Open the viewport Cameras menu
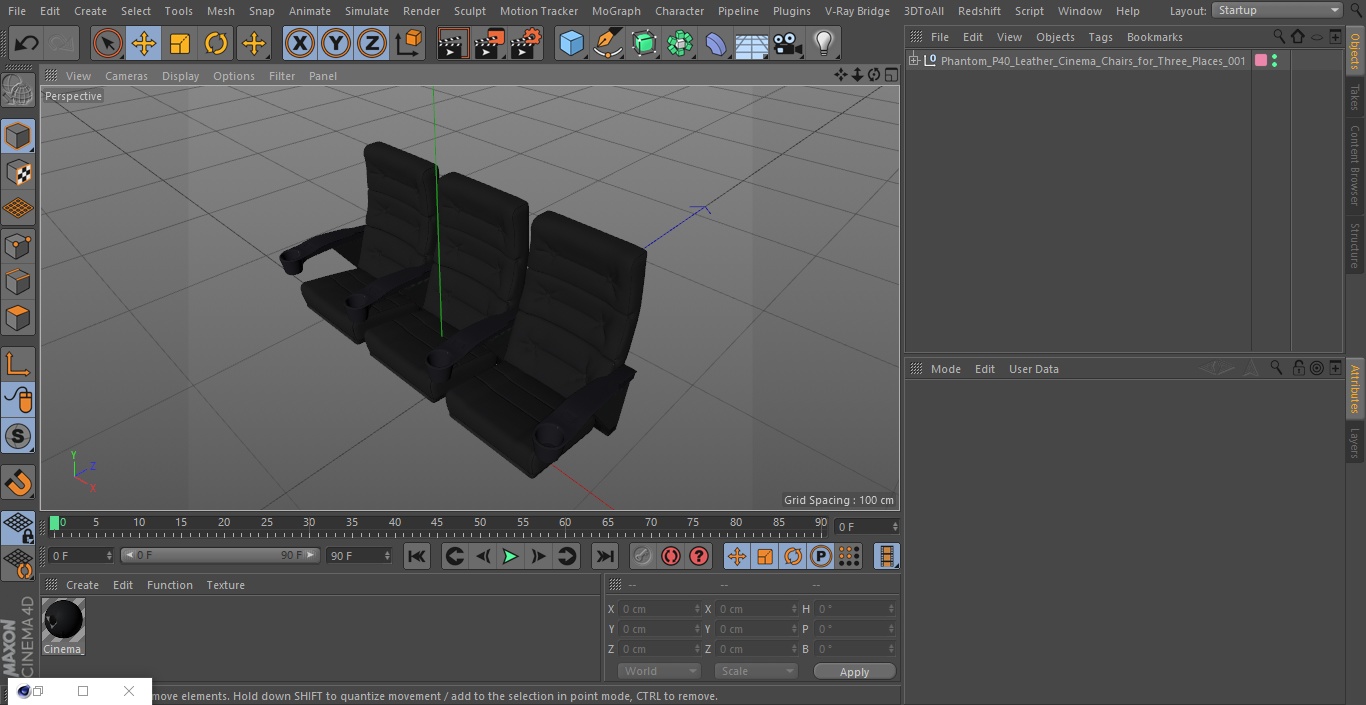The image size is (1366, 705). [126, 76]
